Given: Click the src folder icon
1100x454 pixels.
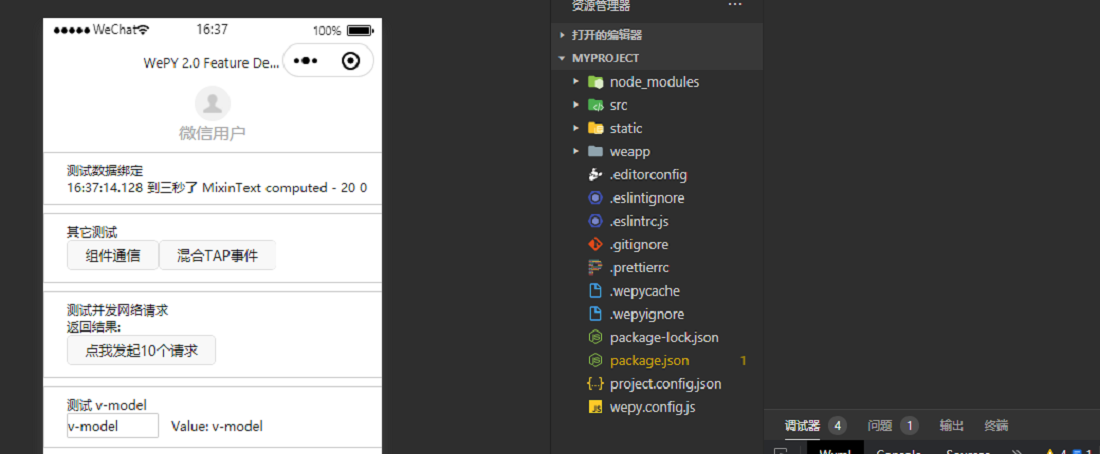Looking at the screenshot, I should click(x=595, y=105).
